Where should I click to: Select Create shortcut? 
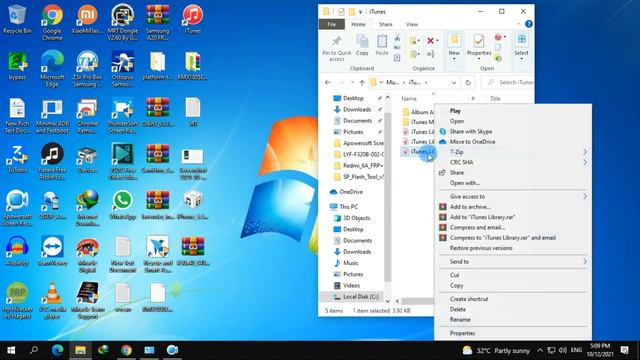pyautogui.click(x=513, y=299)
